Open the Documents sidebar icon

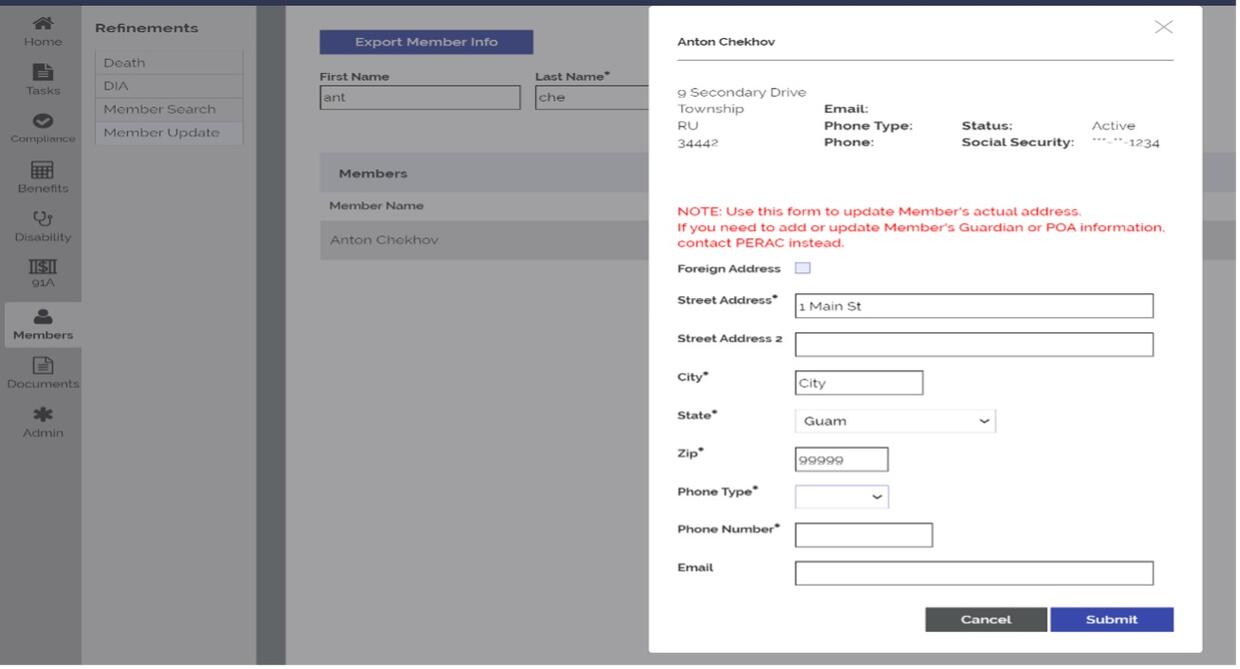[x=42, y=368]
